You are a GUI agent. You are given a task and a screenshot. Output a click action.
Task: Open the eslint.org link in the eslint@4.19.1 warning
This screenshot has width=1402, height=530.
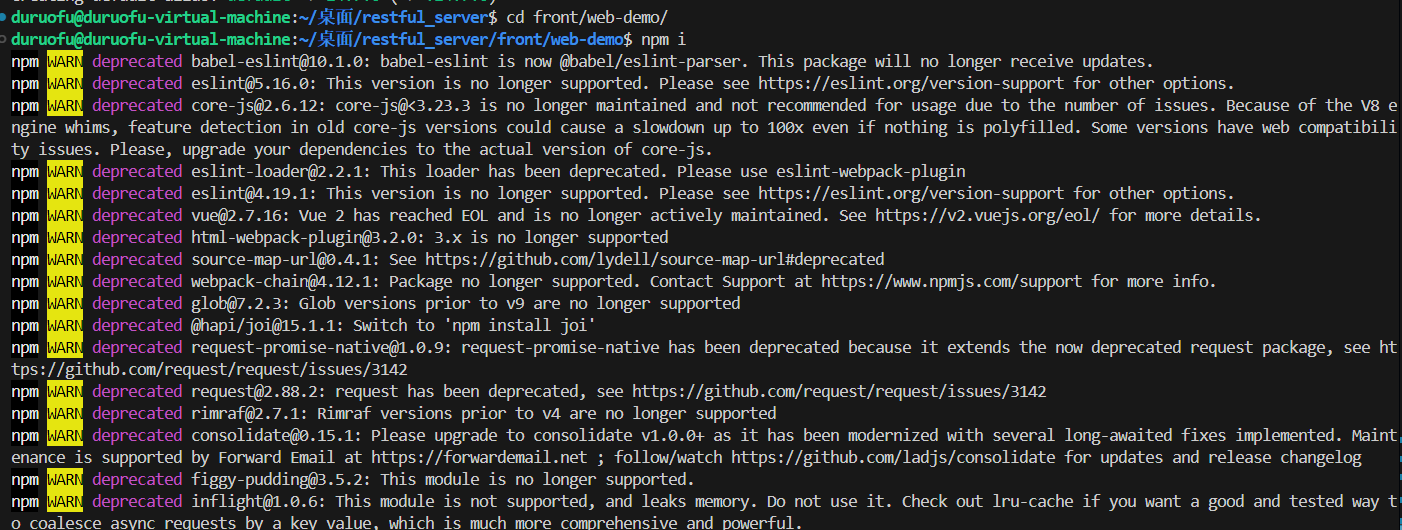tap(905, 194)
